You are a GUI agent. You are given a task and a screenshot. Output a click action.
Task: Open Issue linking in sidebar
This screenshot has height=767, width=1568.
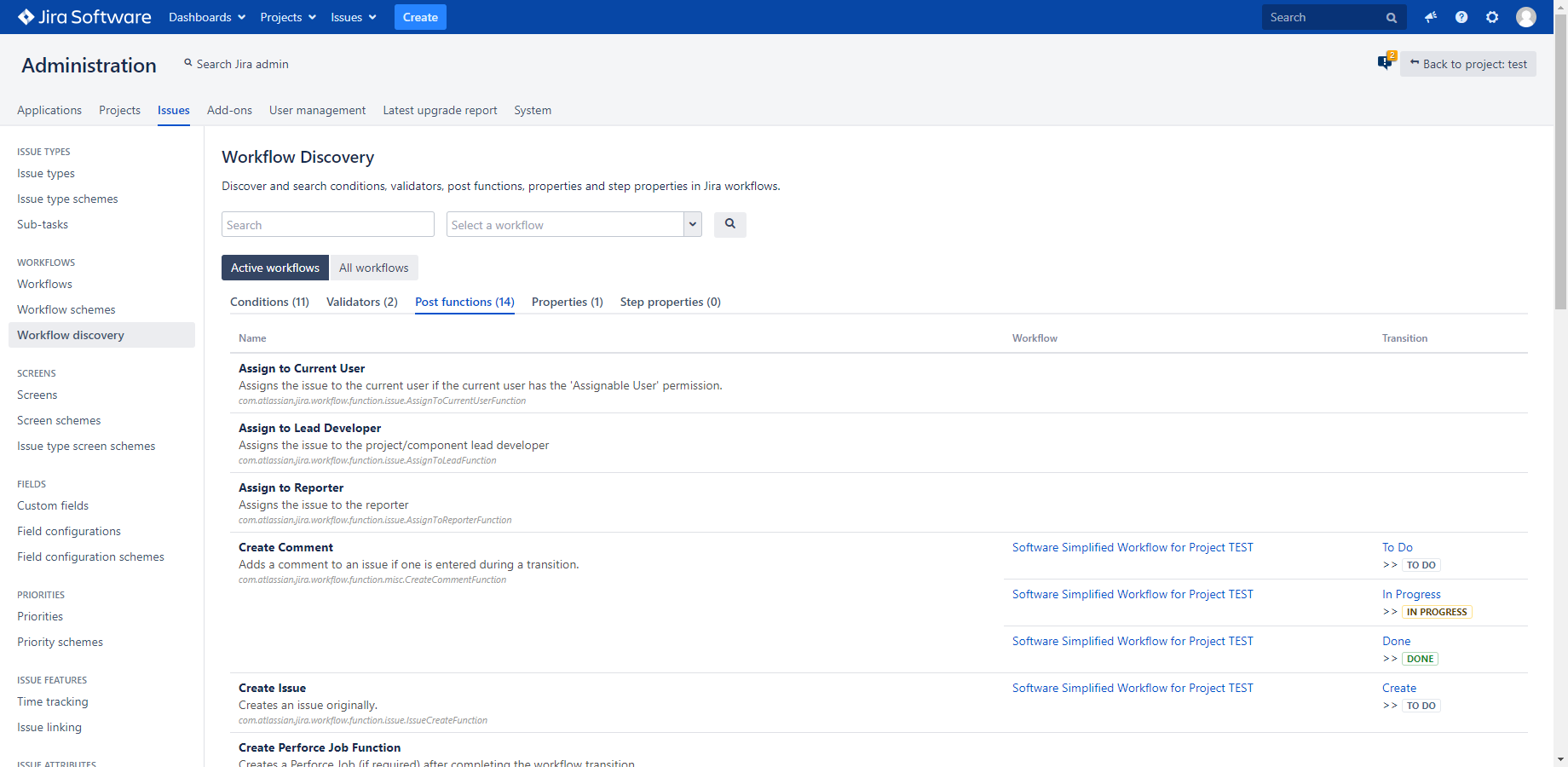tap(49, 727)
